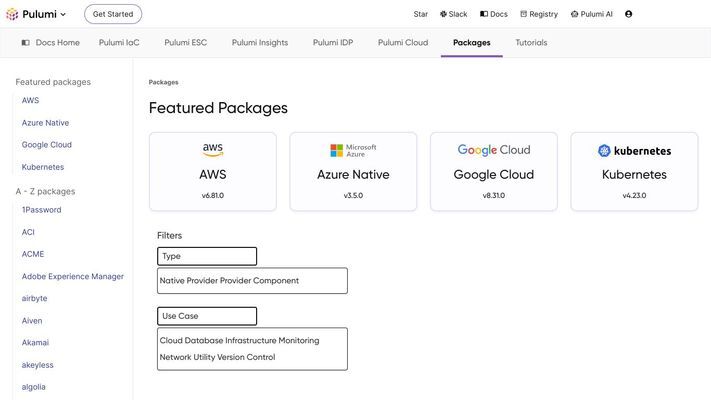Open ACI package link
Viewport: 711px width, 400px height.
pyautogui.click(x=28, y=232)
